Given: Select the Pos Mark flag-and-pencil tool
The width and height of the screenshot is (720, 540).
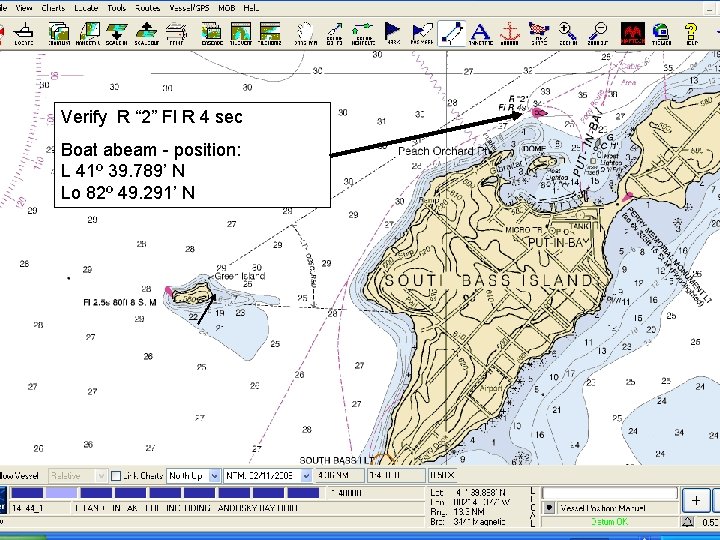Looking at the screenshot, I should click(422, 34).
